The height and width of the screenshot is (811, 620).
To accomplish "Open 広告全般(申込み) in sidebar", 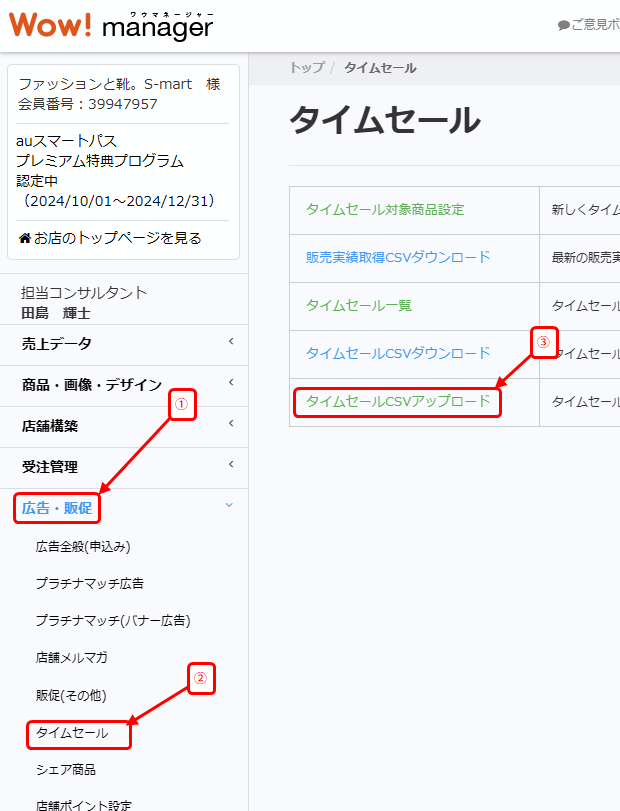I will coord(83,546).
